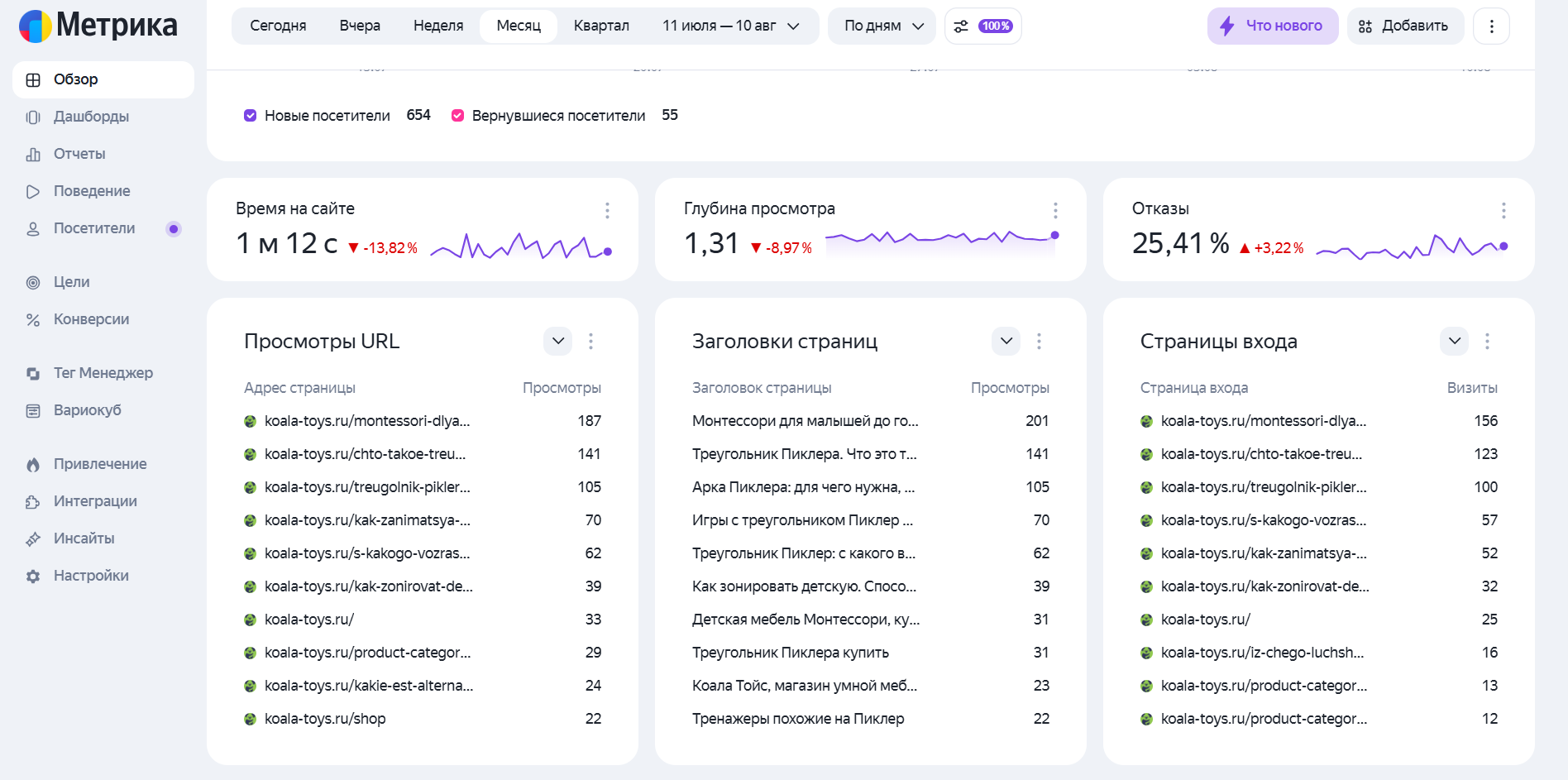Open the По дням grouping dropdown
This screenshot has height=780, width=1568.
pyautogui.click(x=882, y=26)
